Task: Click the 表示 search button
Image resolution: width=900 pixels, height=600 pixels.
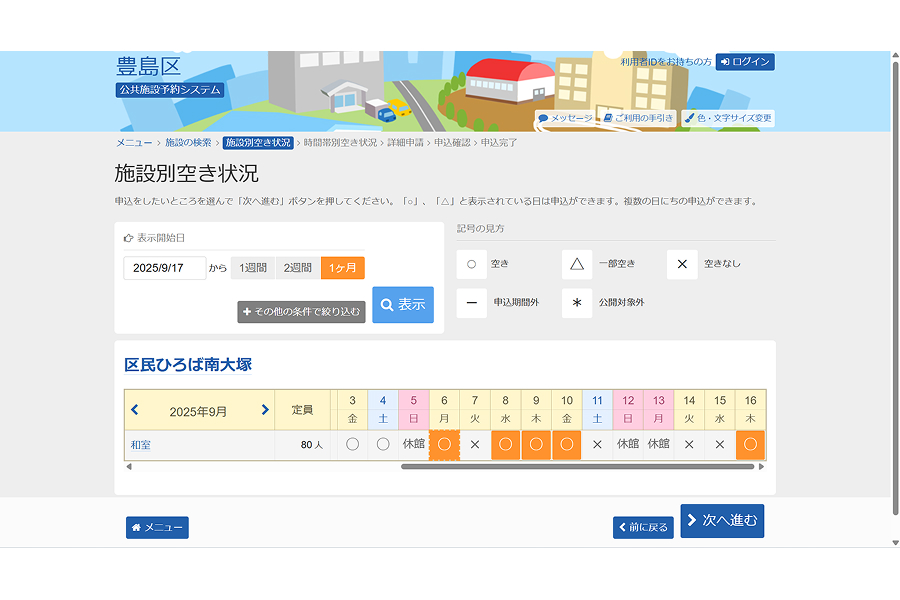Action: coord(403,305)
